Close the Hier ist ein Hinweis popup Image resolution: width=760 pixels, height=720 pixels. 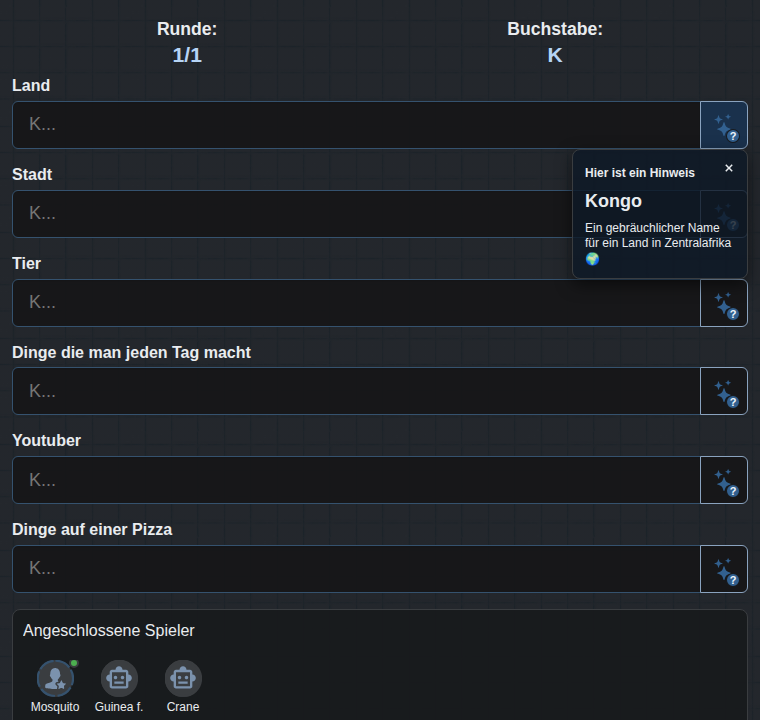coord(728,168)
